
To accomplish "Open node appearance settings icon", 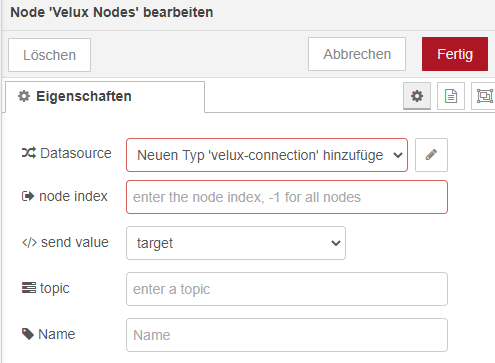I will [484, 96].
